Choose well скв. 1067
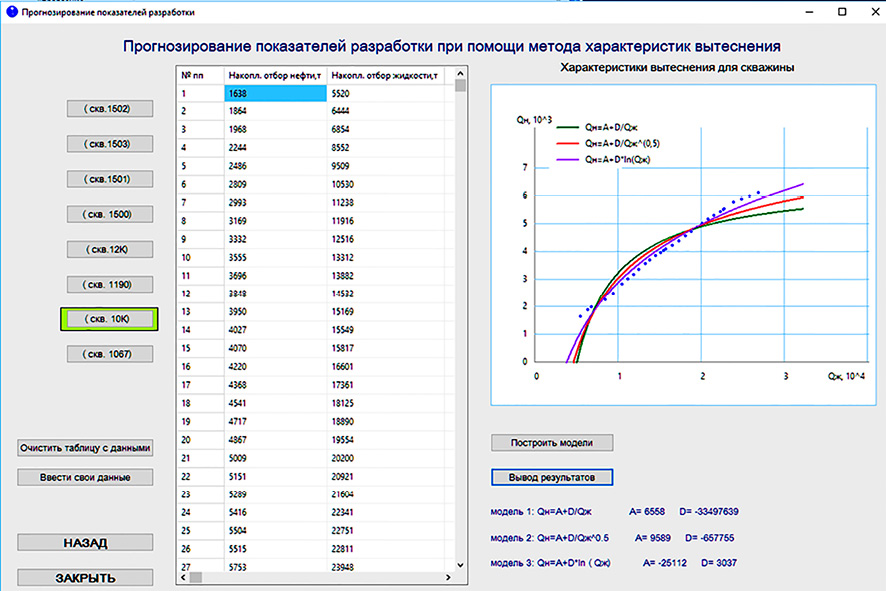The height and width of the screenshot is (591, 886). click(110, 354)
